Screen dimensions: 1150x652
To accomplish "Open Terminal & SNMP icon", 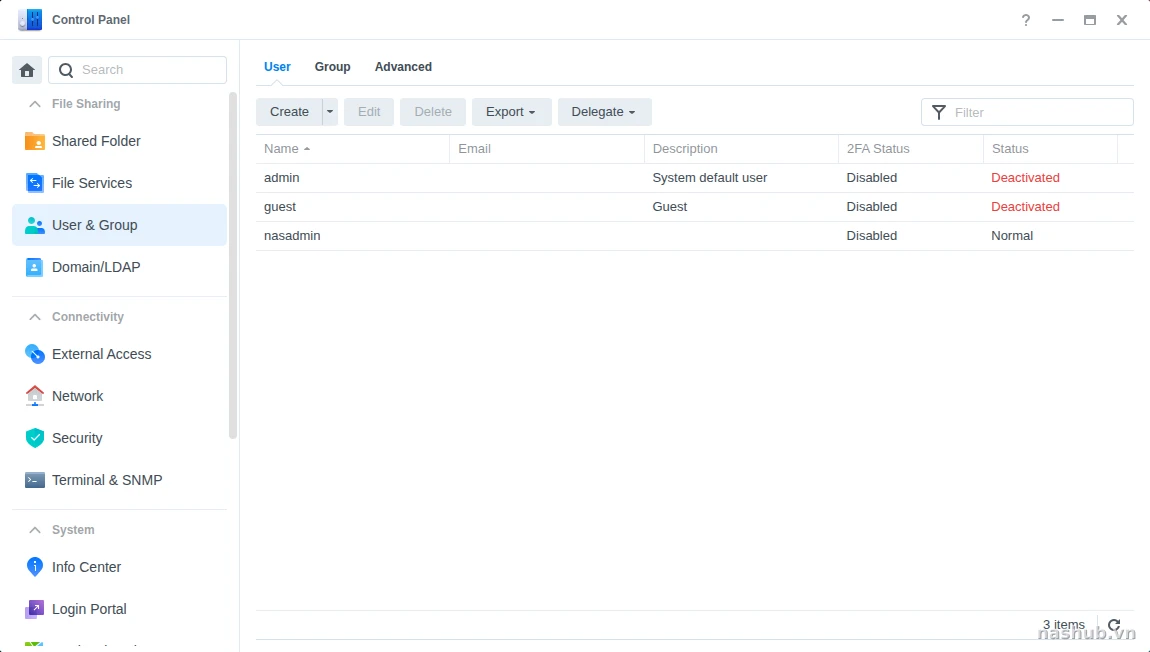I will click(34, 480).
